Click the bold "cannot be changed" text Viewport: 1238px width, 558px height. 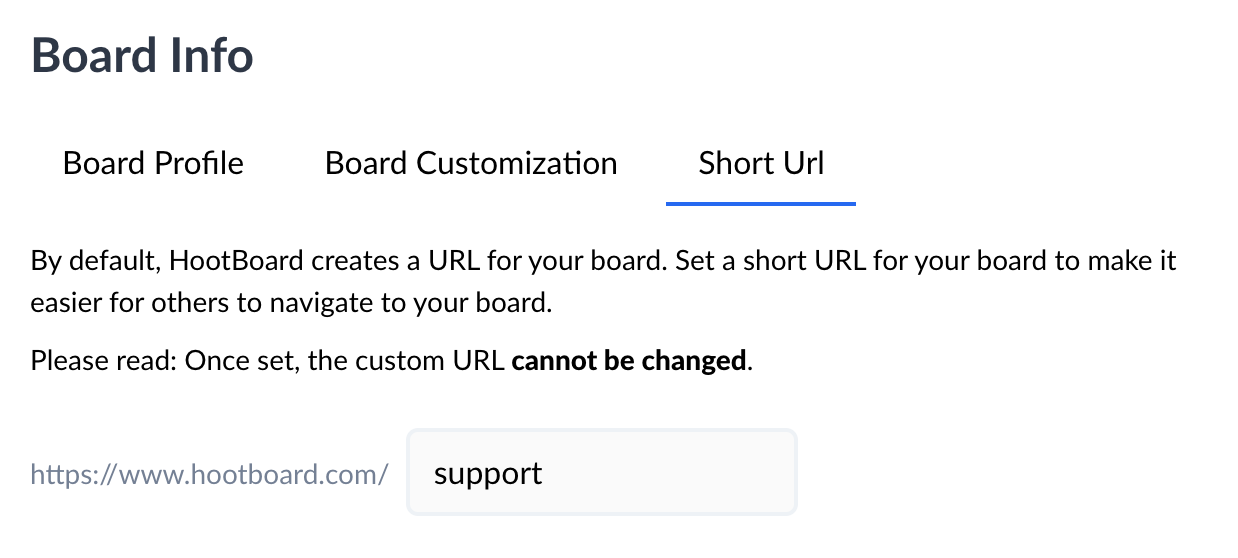(629, 361)
